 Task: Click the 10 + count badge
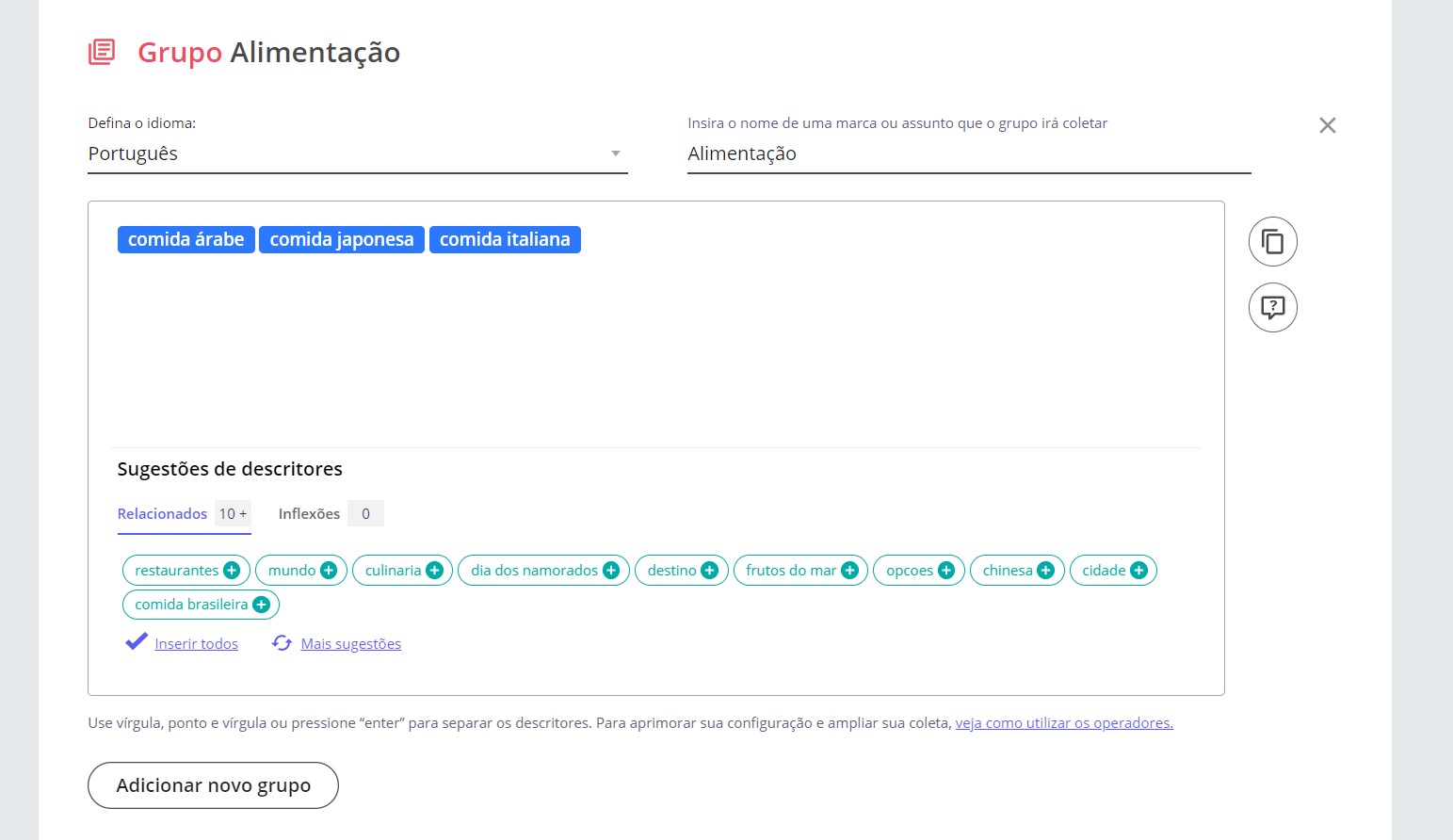pos(233,514)
